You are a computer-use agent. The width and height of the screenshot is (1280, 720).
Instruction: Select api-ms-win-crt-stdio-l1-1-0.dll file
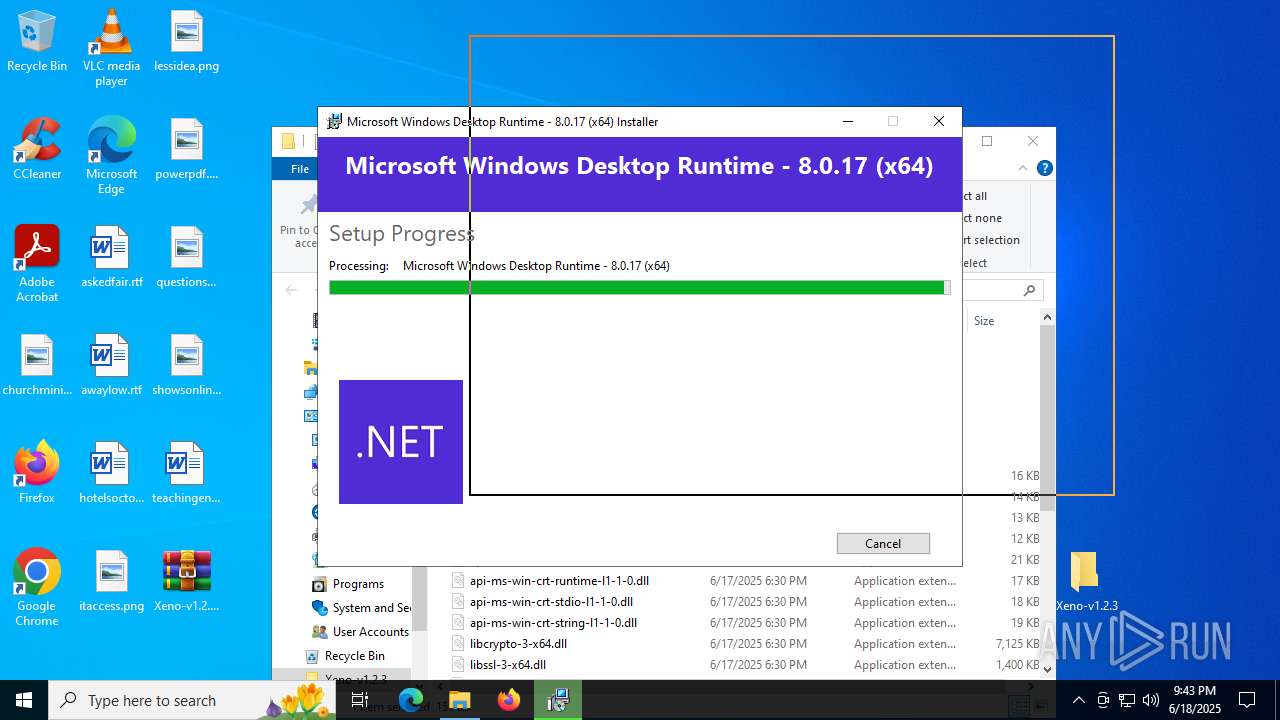point(551,601)
